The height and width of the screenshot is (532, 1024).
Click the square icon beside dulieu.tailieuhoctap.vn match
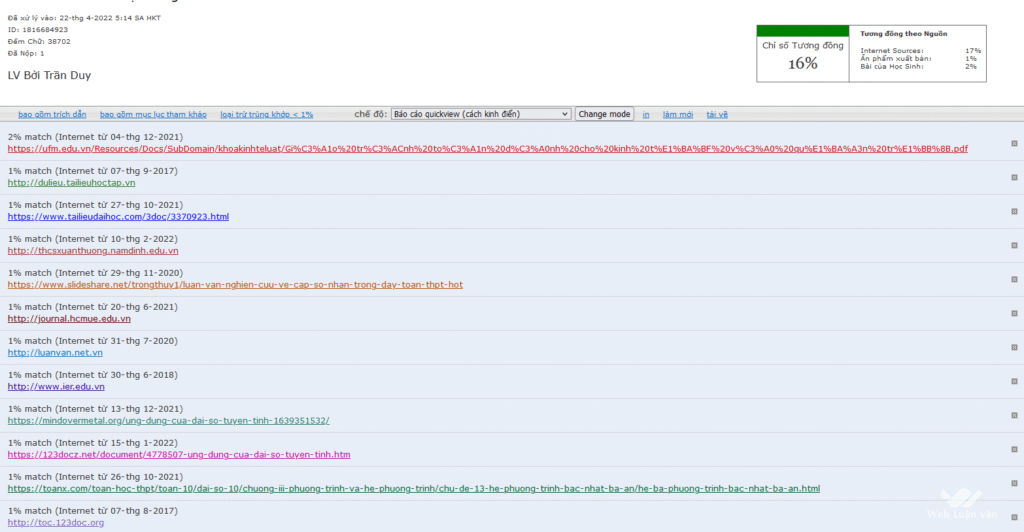(1014, 177)
